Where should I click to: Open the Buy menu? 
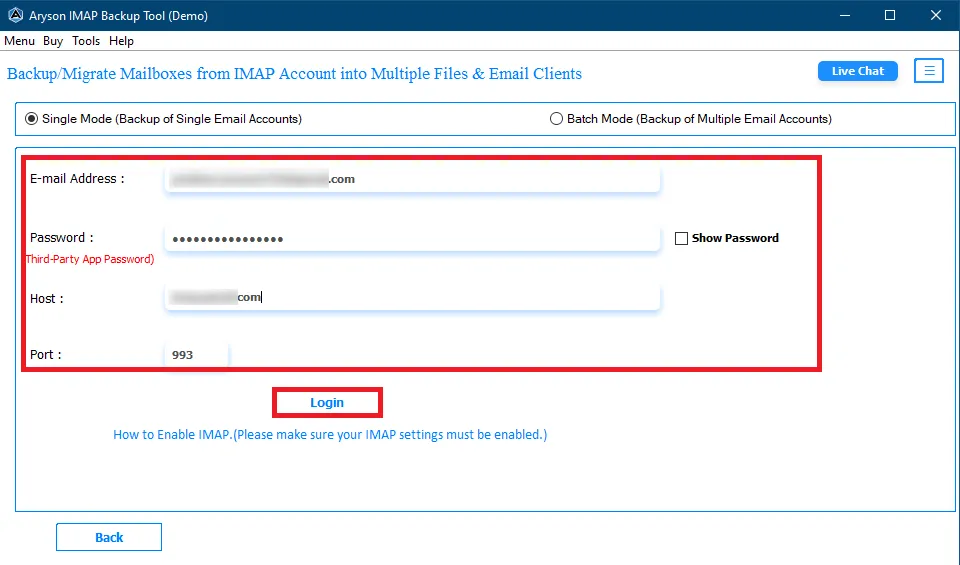(x=53, y=41)
